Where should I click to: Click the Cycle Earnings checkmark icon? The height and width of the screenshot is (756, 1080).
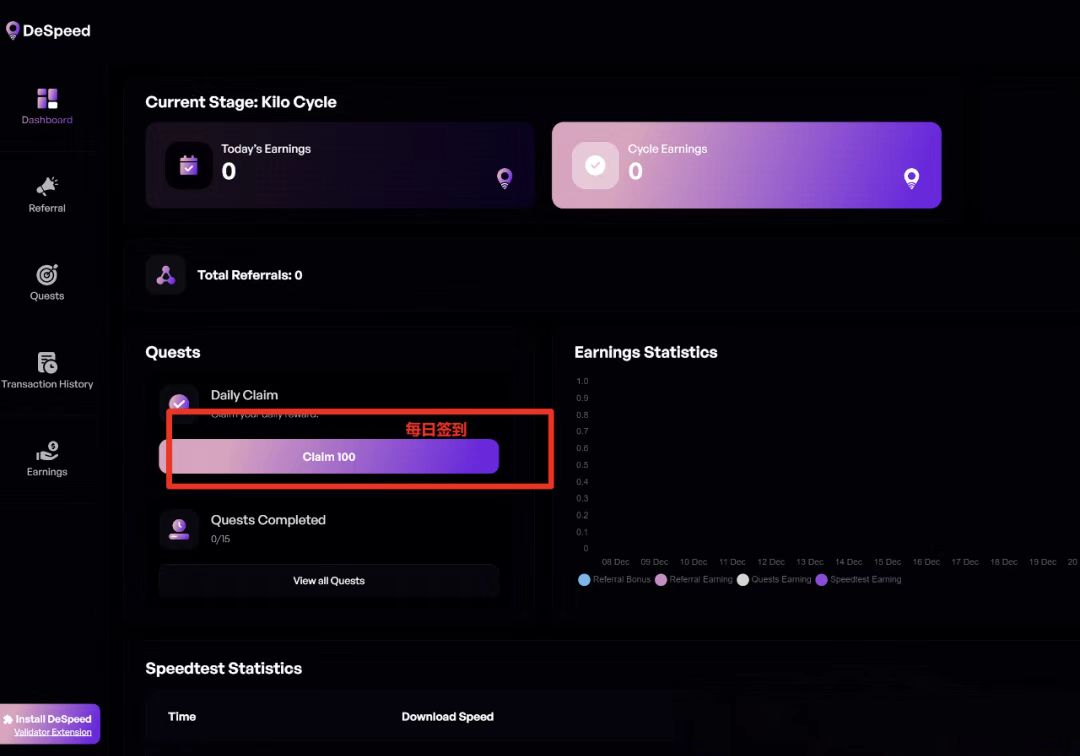[595, 165]
